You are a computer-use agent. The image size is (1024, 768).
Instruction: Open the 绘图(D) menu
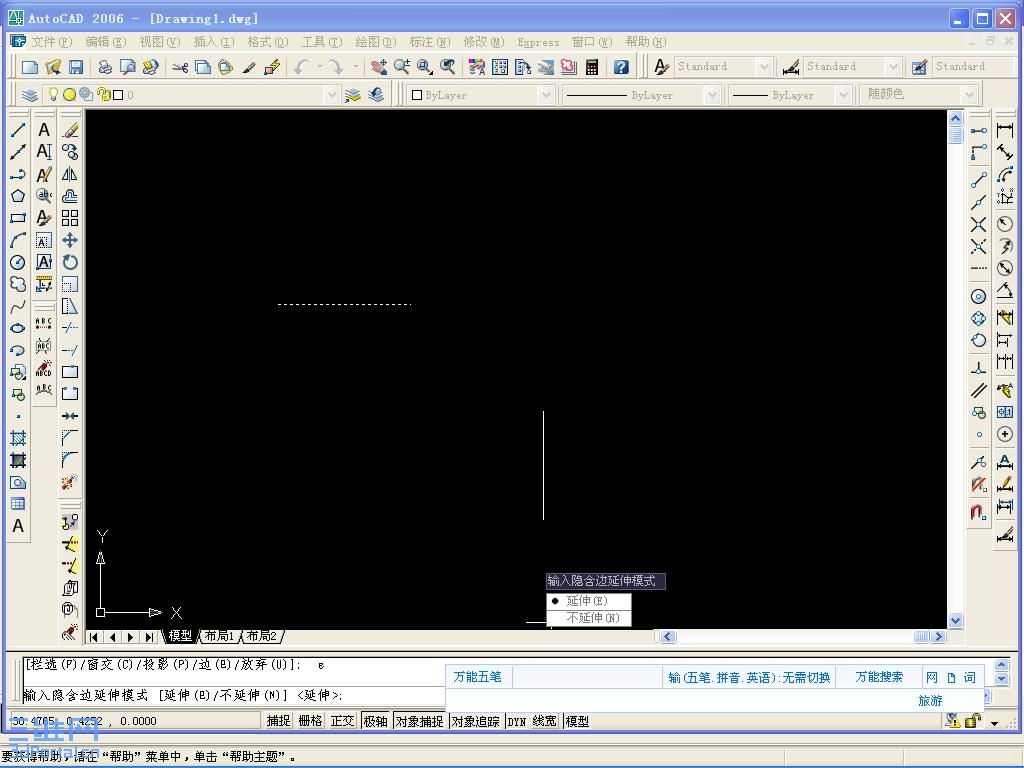coord(376,42)
